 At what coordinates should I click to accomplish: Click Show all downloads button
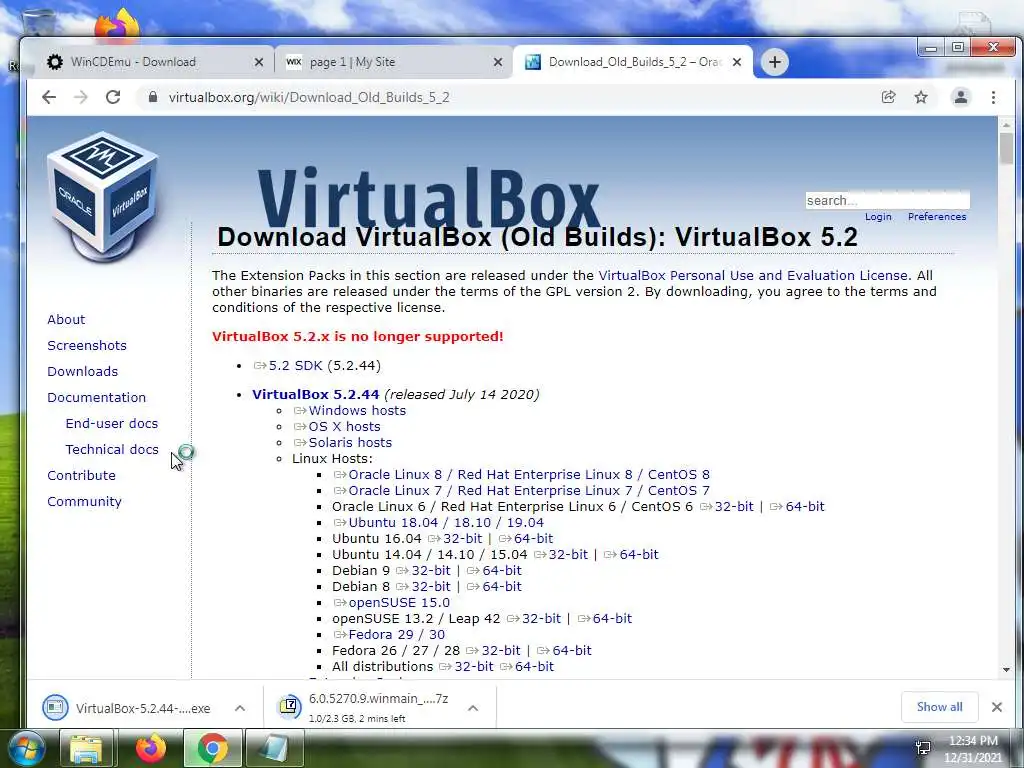(x=939, y=707)
